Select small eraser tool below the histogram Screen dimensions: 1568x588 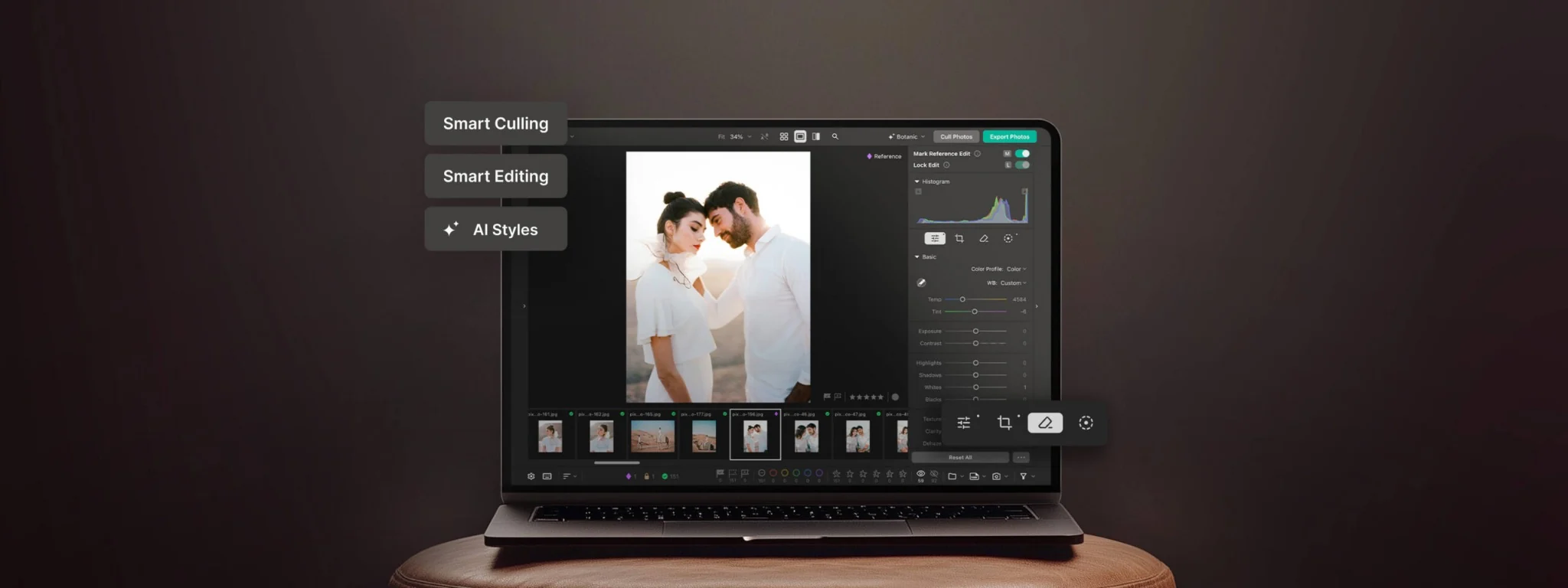984,239
